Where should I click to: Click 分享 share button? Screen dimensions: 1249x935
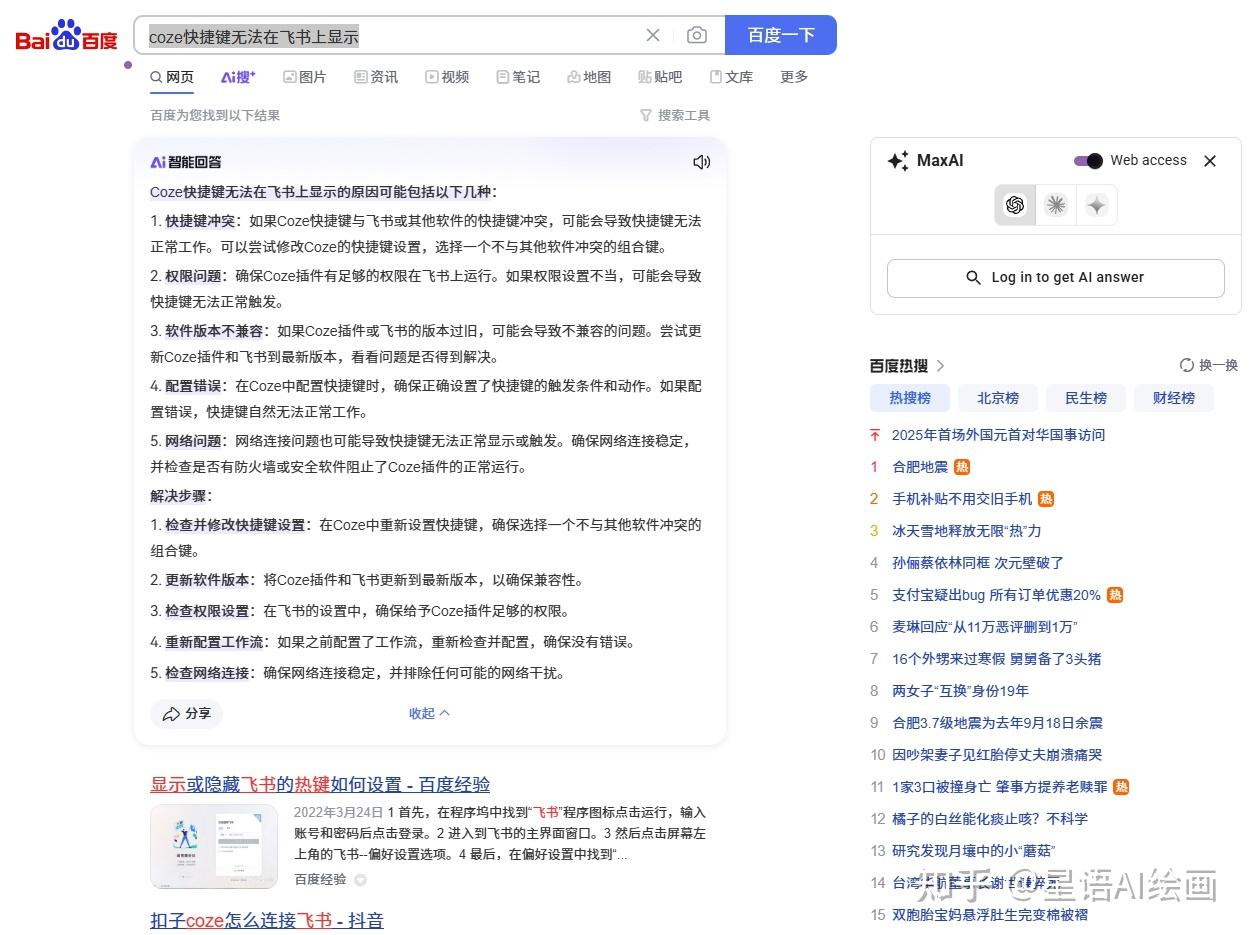pyautogui.click(x=186, y=713)
